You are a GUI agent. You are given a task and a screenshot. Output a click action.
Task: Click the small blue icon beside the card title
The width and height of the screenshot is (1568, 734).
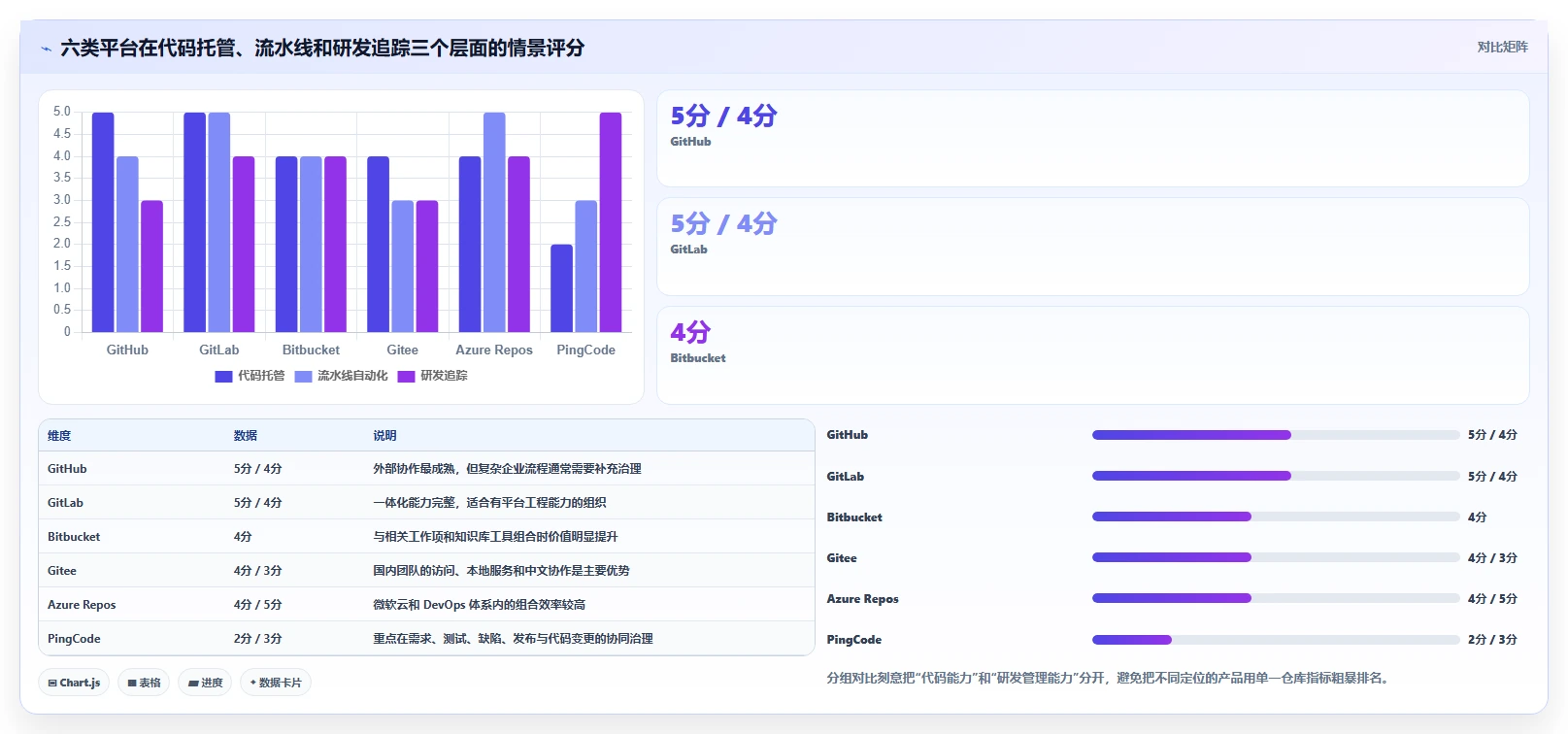point(46,49)
